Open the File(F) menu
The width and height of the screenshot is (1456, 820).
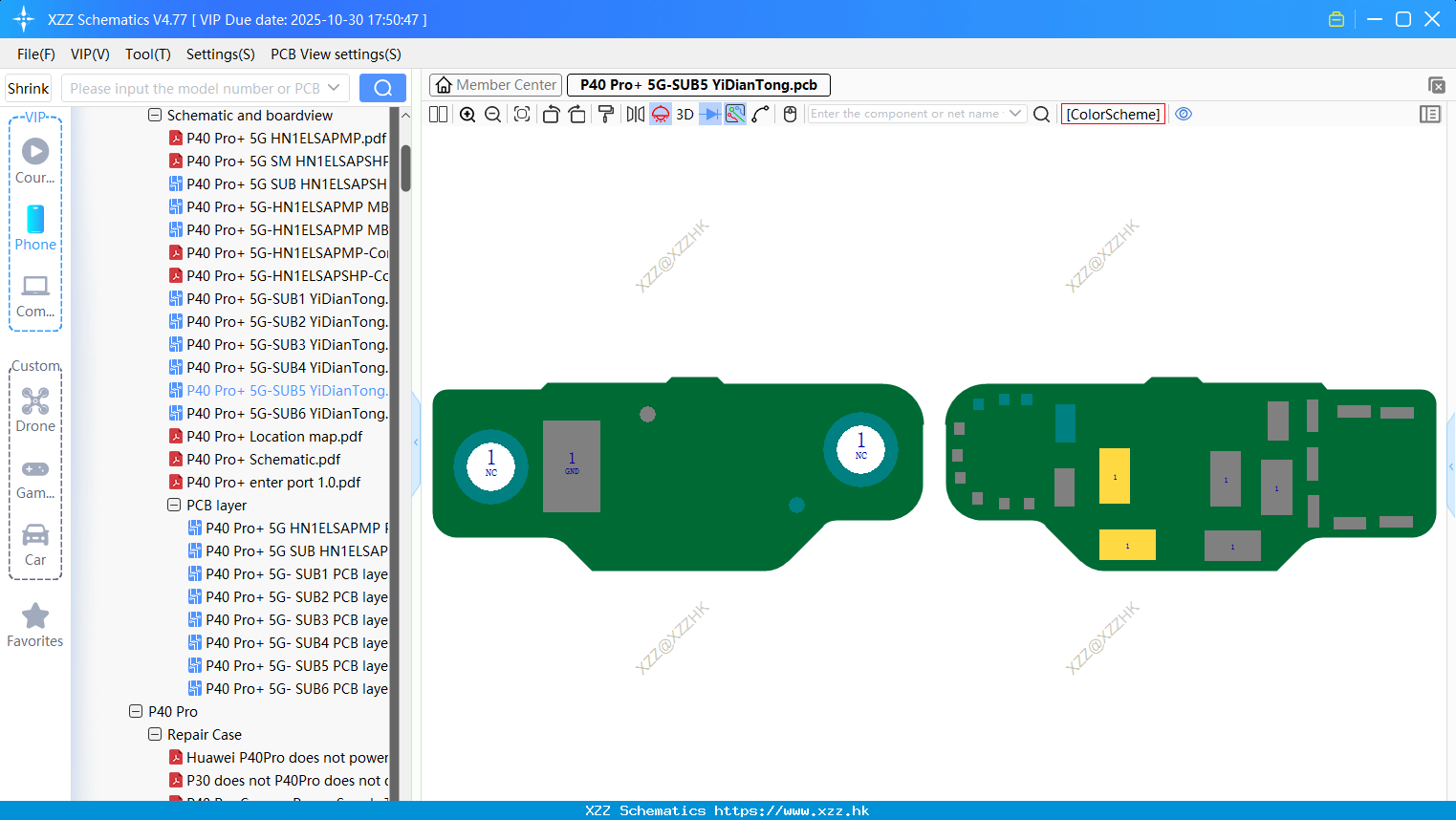[x=36, y=54]
